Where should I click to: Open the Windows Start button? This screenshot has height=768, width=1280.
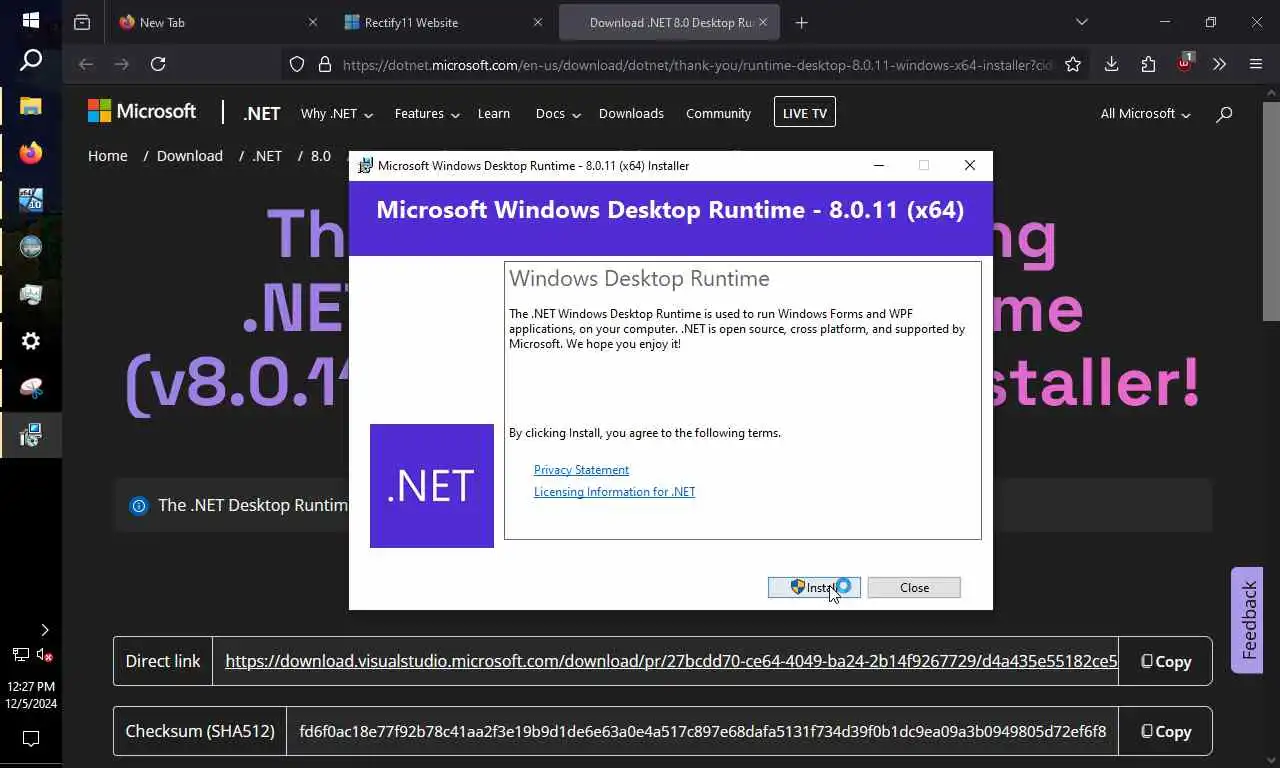tap(30, 20)
